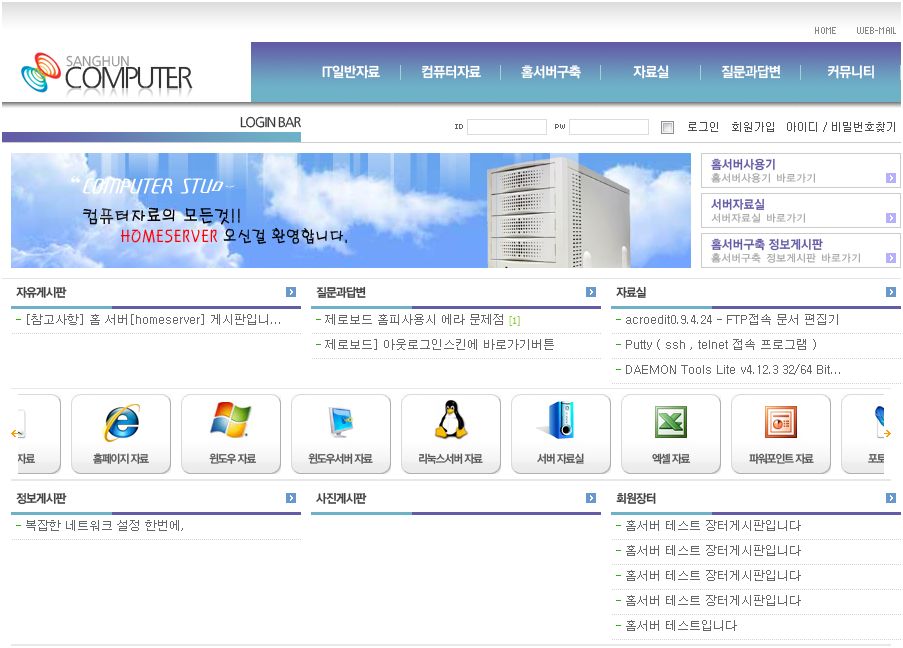
Task: Click the arrow beside 홈서버사용기 바로가기
Action: point(891,178)
